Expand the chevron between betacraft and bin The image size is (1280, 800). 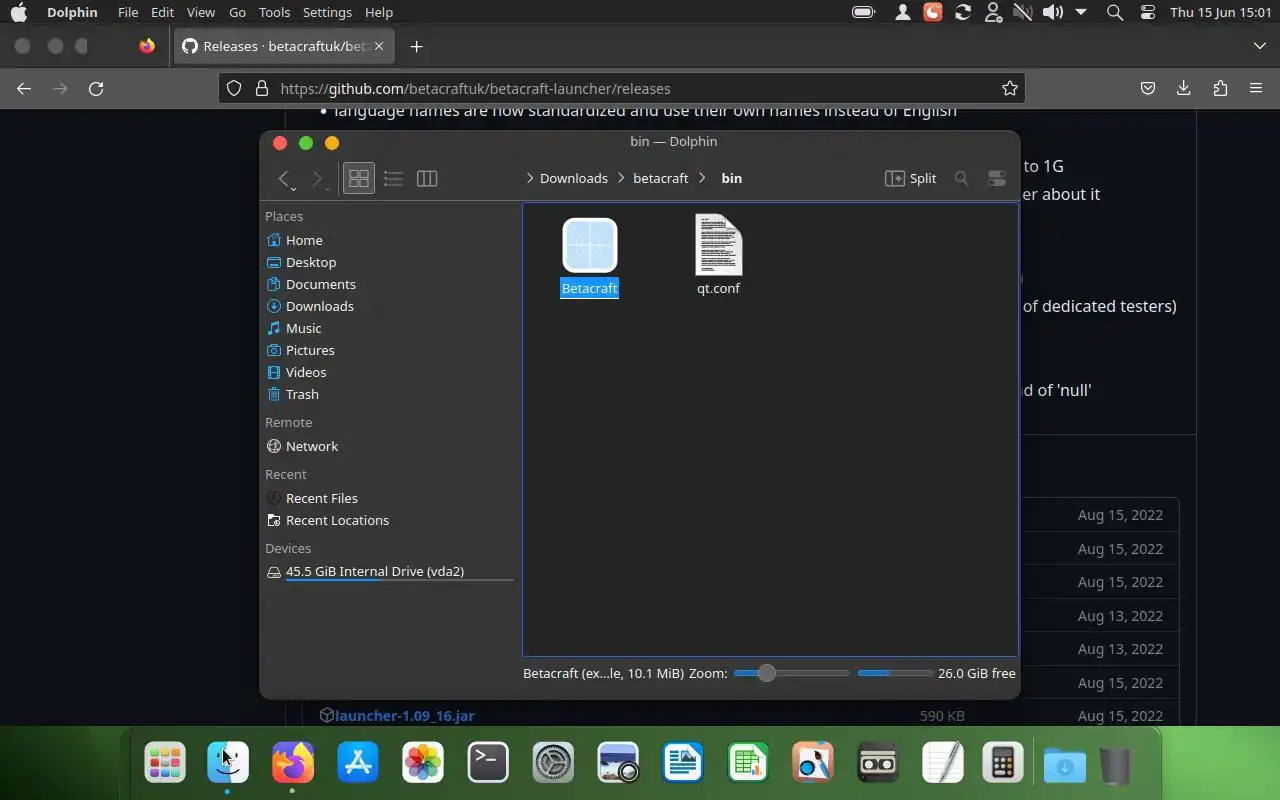coord(703,178)
